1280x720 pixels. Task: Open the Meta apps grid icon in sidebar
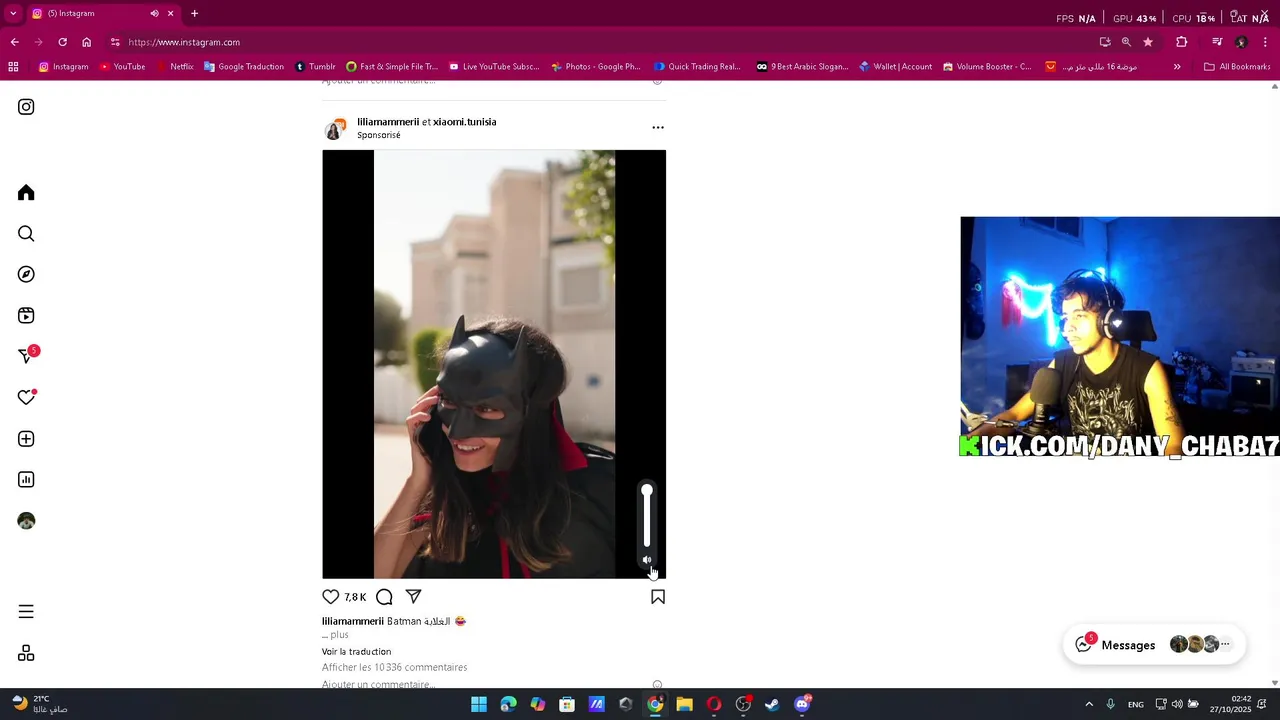point(26,653)
